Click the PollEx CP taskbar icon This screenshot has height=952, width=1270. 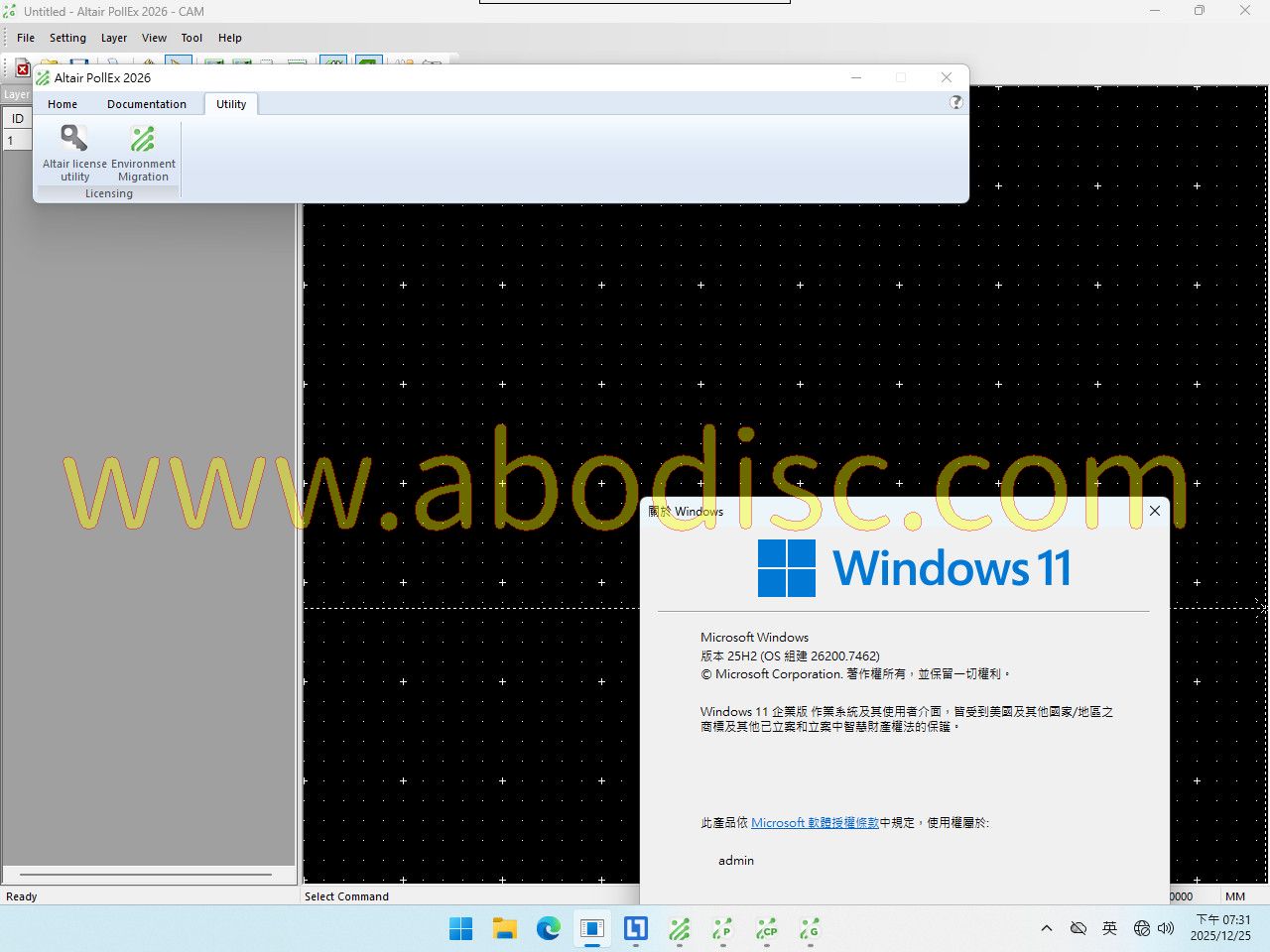[766, 929]
